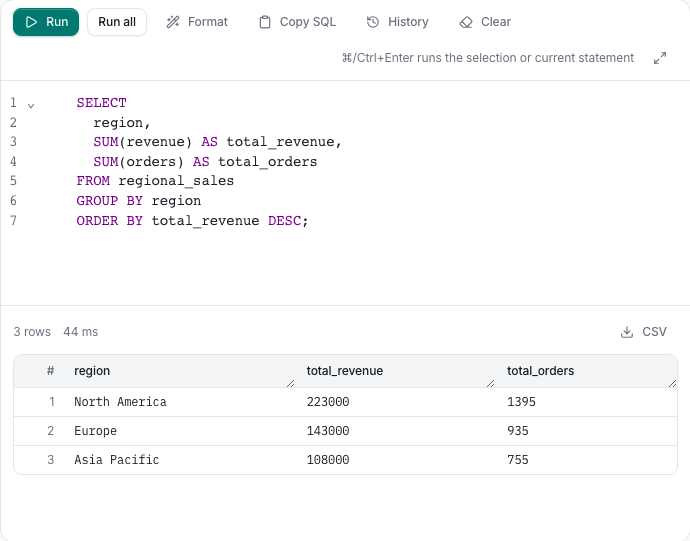Collapse the SELECT statement fold chevron
Viewport: 690px width, 541px height.
coord(31,106)
